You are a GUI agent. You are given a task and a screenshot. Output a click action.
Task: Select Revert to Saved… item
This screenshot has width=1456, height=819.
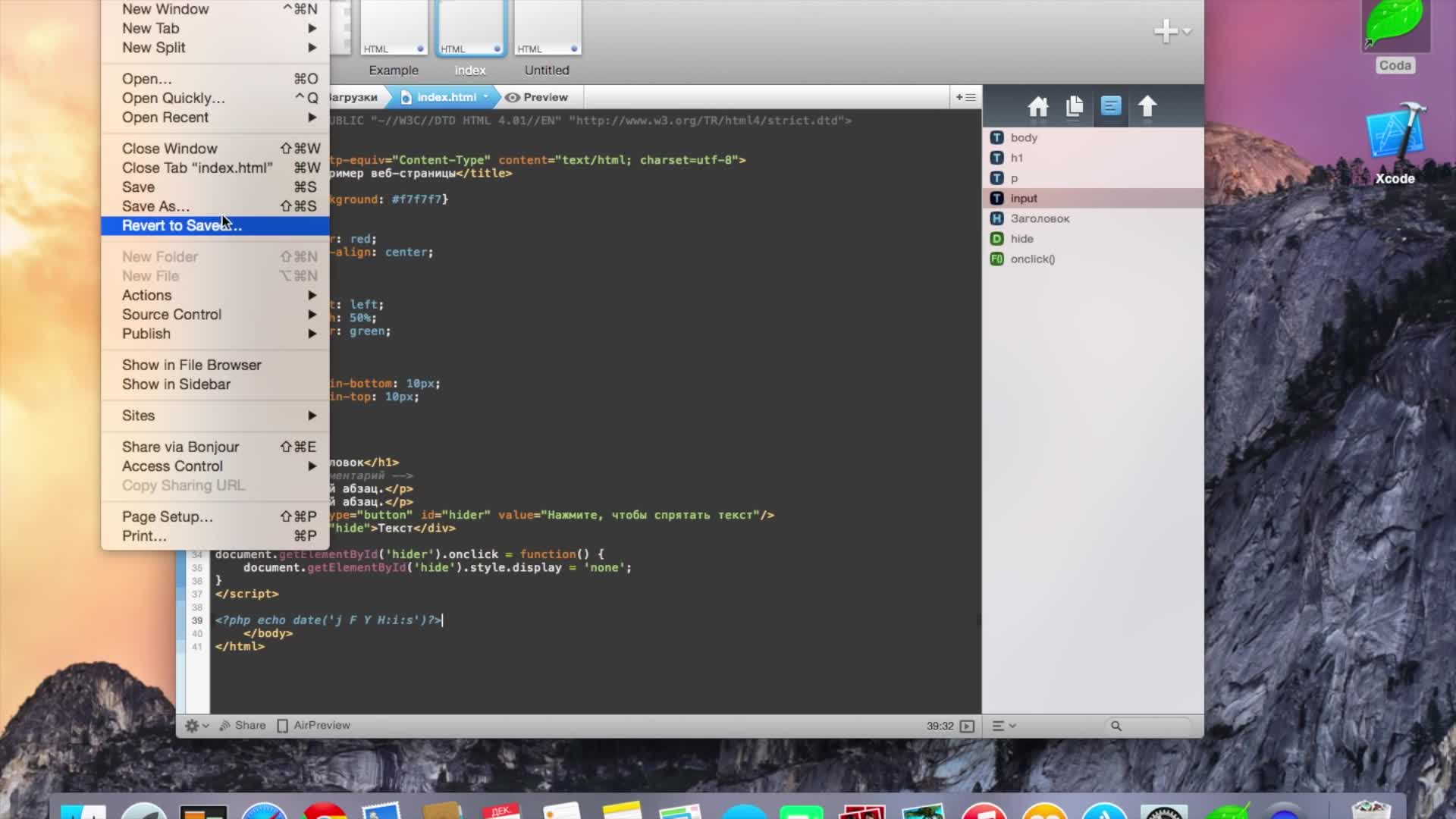(215, 225)
